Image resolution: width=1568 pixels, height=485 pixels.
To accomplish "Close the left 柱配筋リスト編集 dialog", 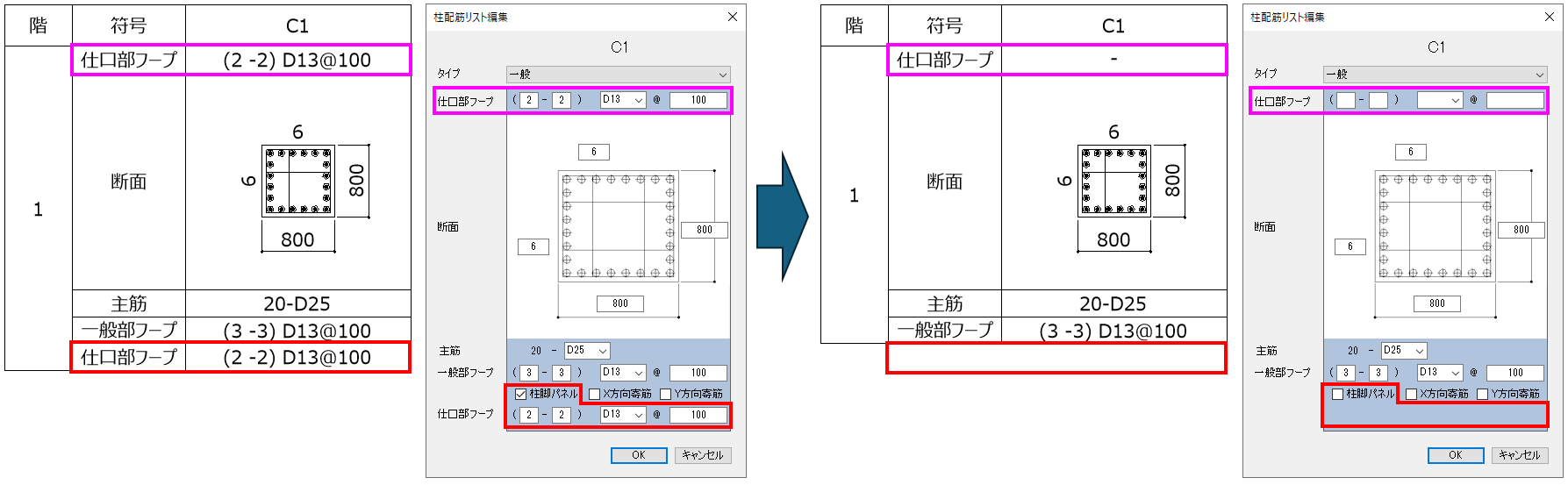I will (x=733, y=17).
